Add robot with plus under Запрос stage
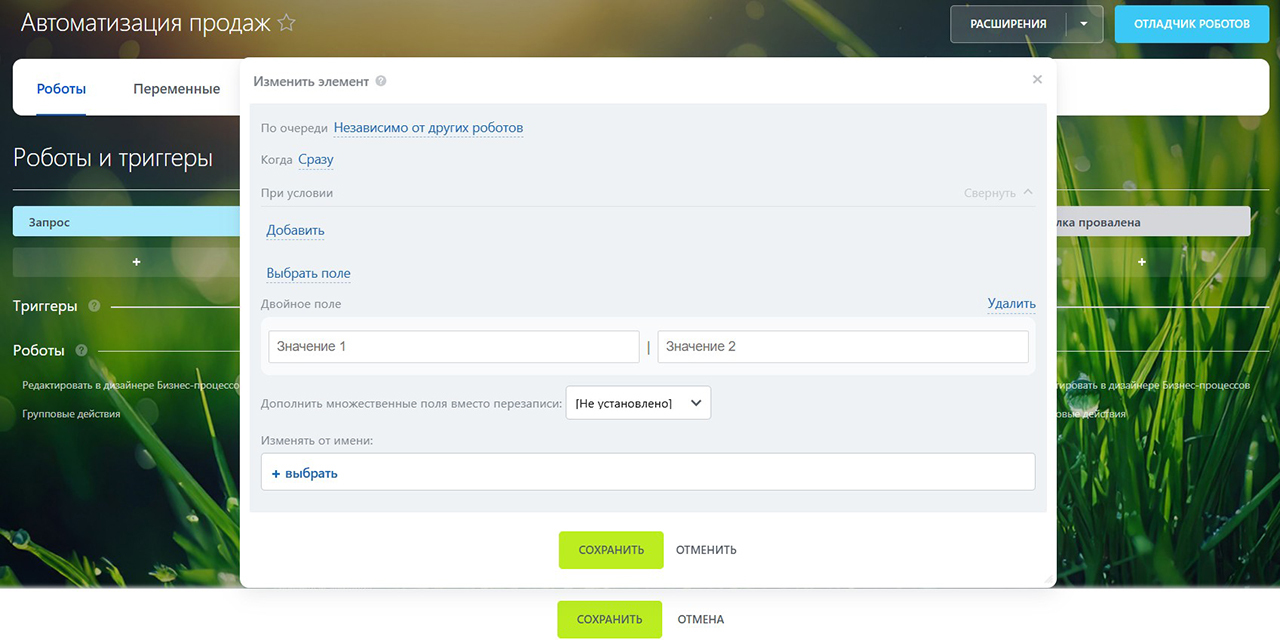Image resolution: width=1280 pixels, height=643 pixels. 136,262
